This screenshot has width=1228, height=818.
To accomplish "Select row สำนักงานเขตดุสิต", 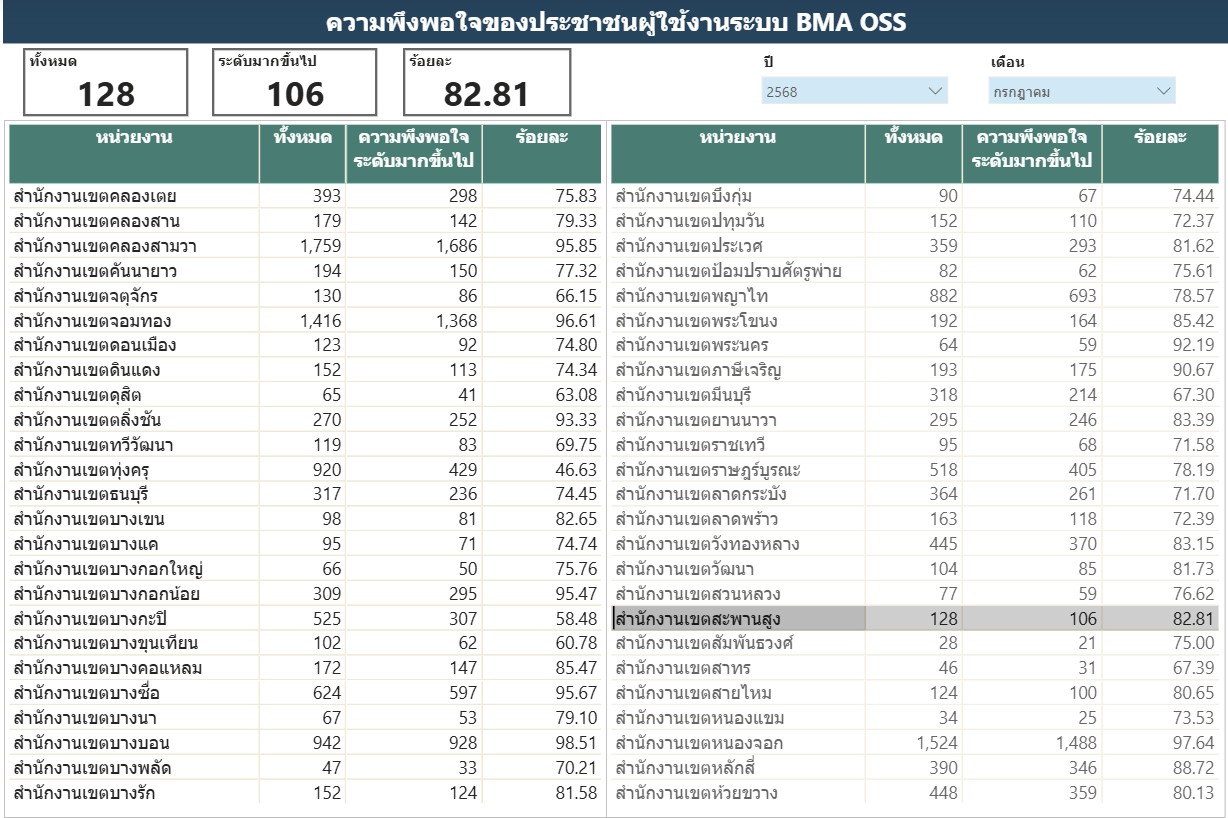I will pos(305,395).
